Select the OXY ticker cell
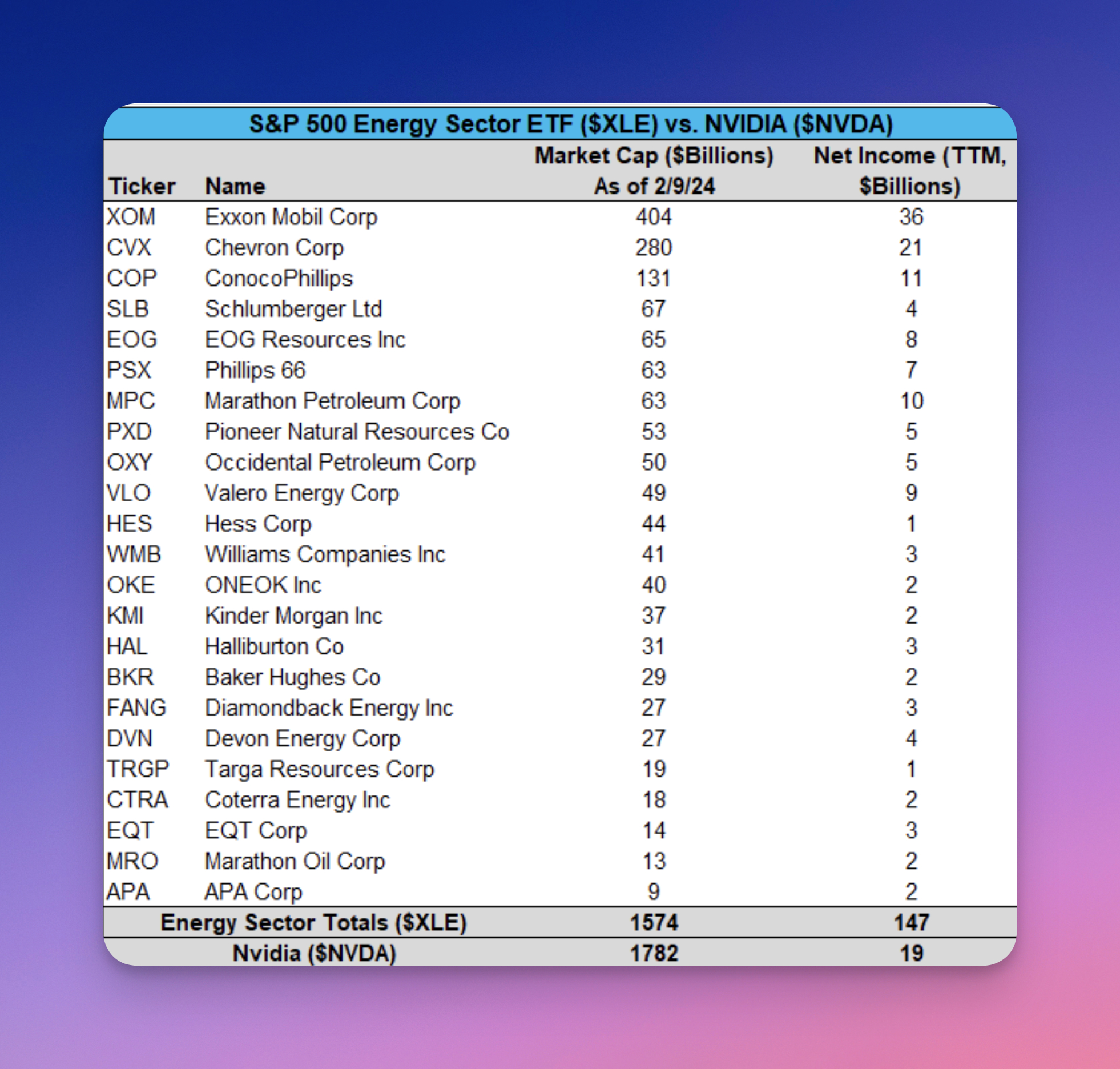The image size is (1120, 1069). point(130,463)
